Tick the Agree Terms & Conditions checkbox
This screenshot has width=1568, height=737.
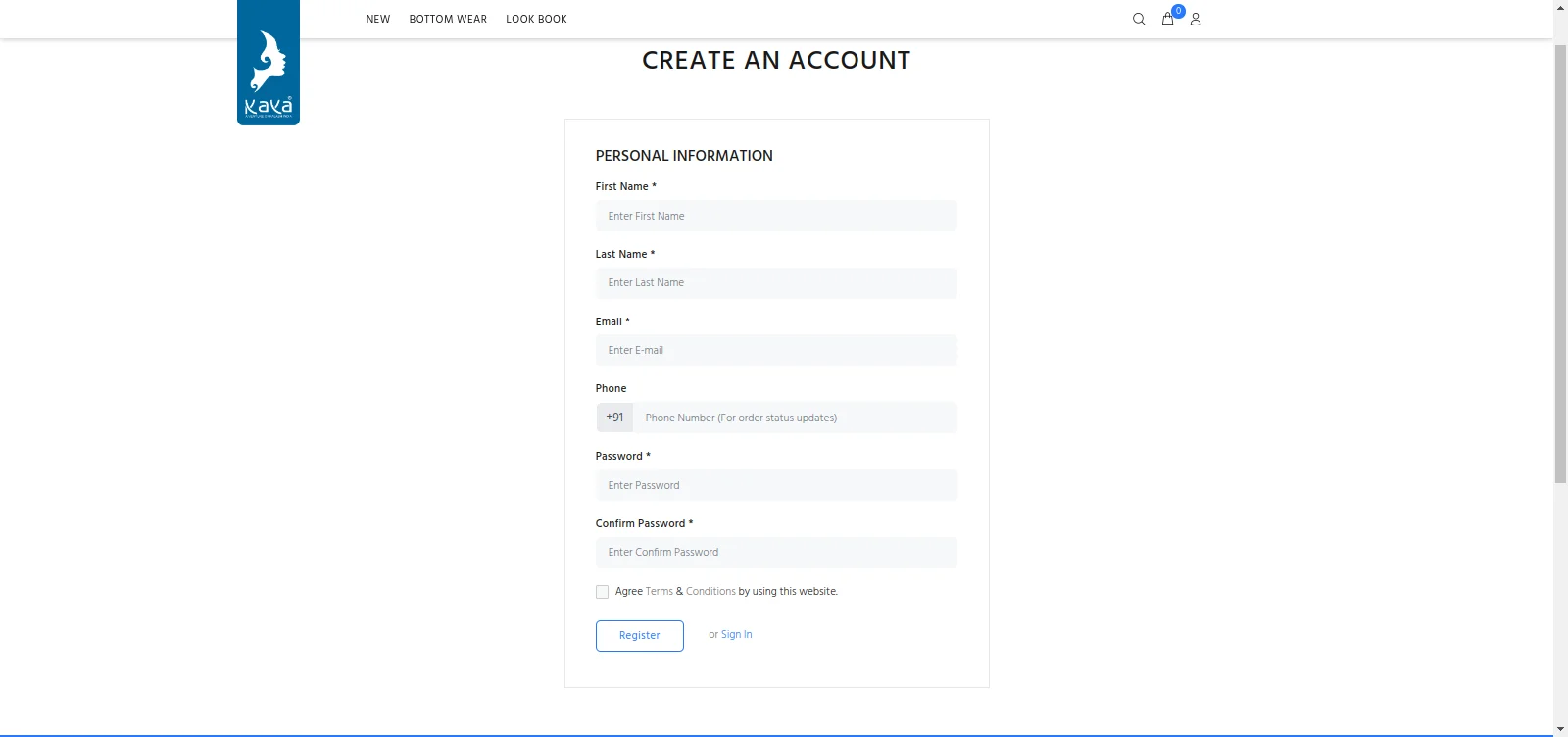(602, 592)
